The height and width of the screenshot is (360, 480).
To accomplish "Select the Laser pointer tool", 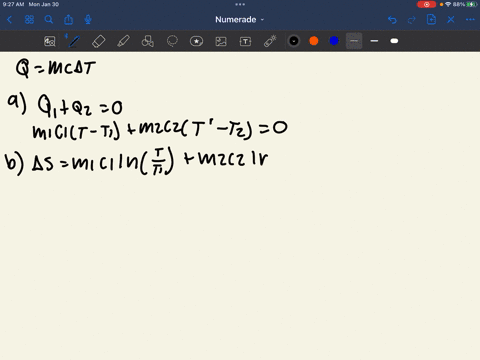I will [270, 41].
